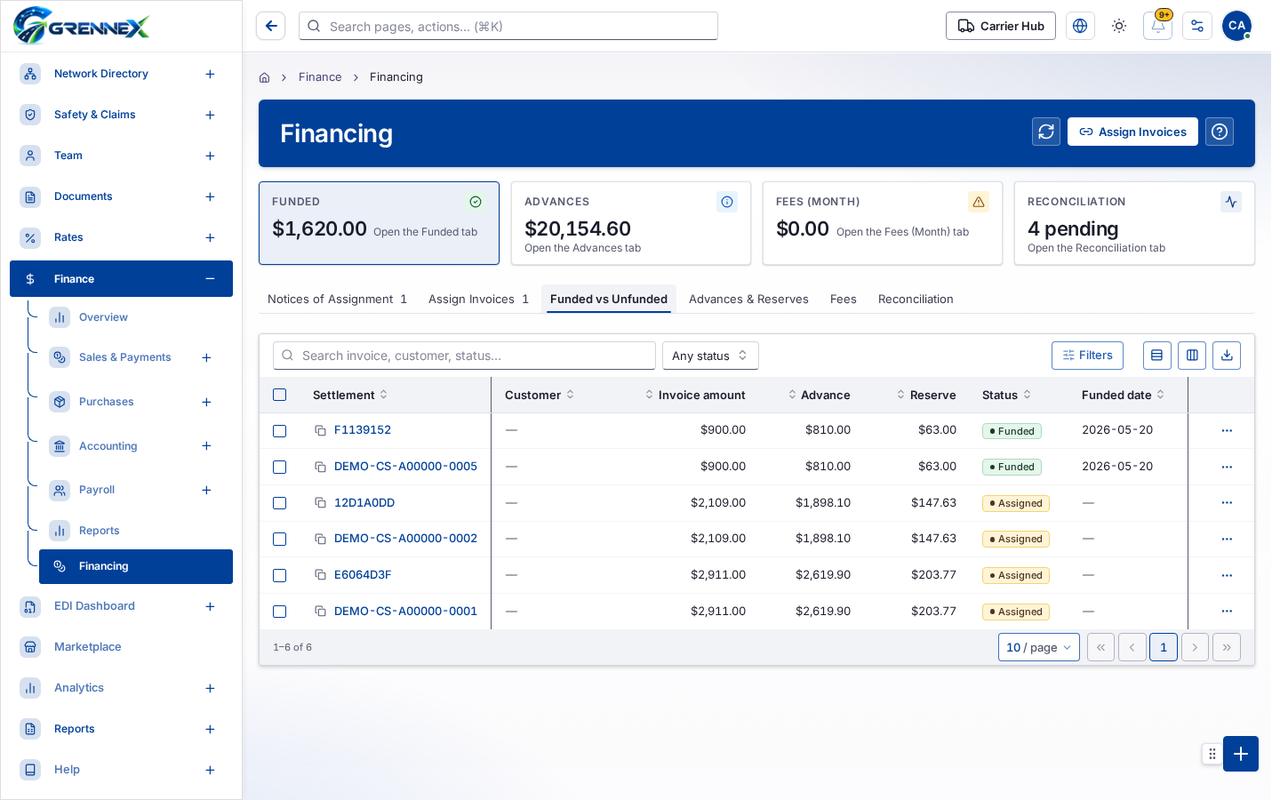The image size is (1280, 800).
Task: Open the Filters button
Action: (1087, 355)
